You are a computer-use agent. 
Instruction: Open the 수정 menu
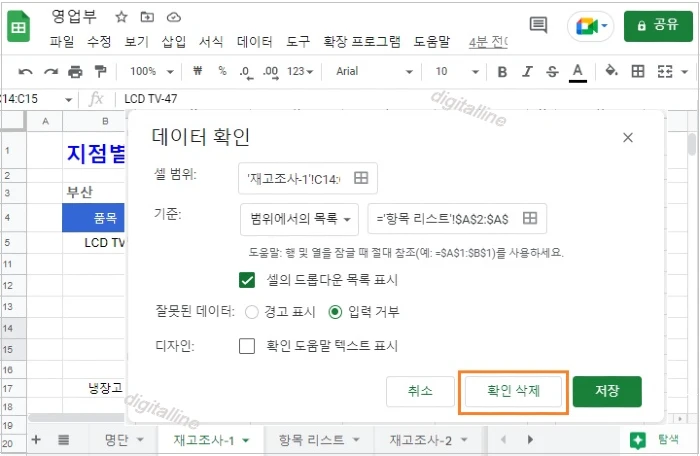(99, 42)
